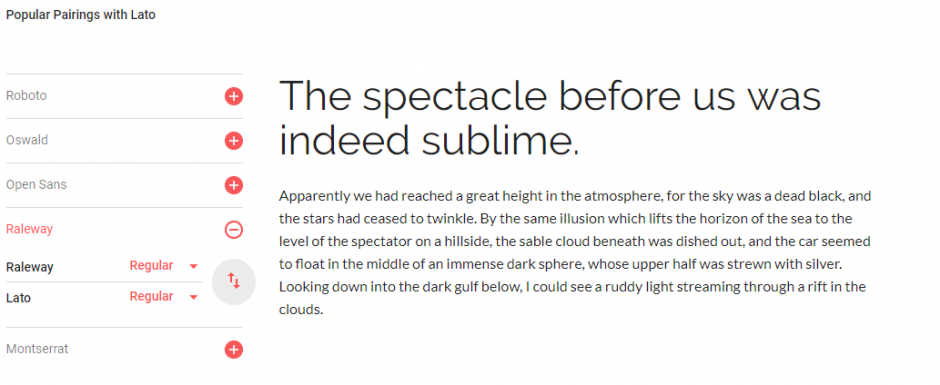Click the plus icon beside Oswald
Viewport: 940px width, 385px height.
[x=234, y=141]
